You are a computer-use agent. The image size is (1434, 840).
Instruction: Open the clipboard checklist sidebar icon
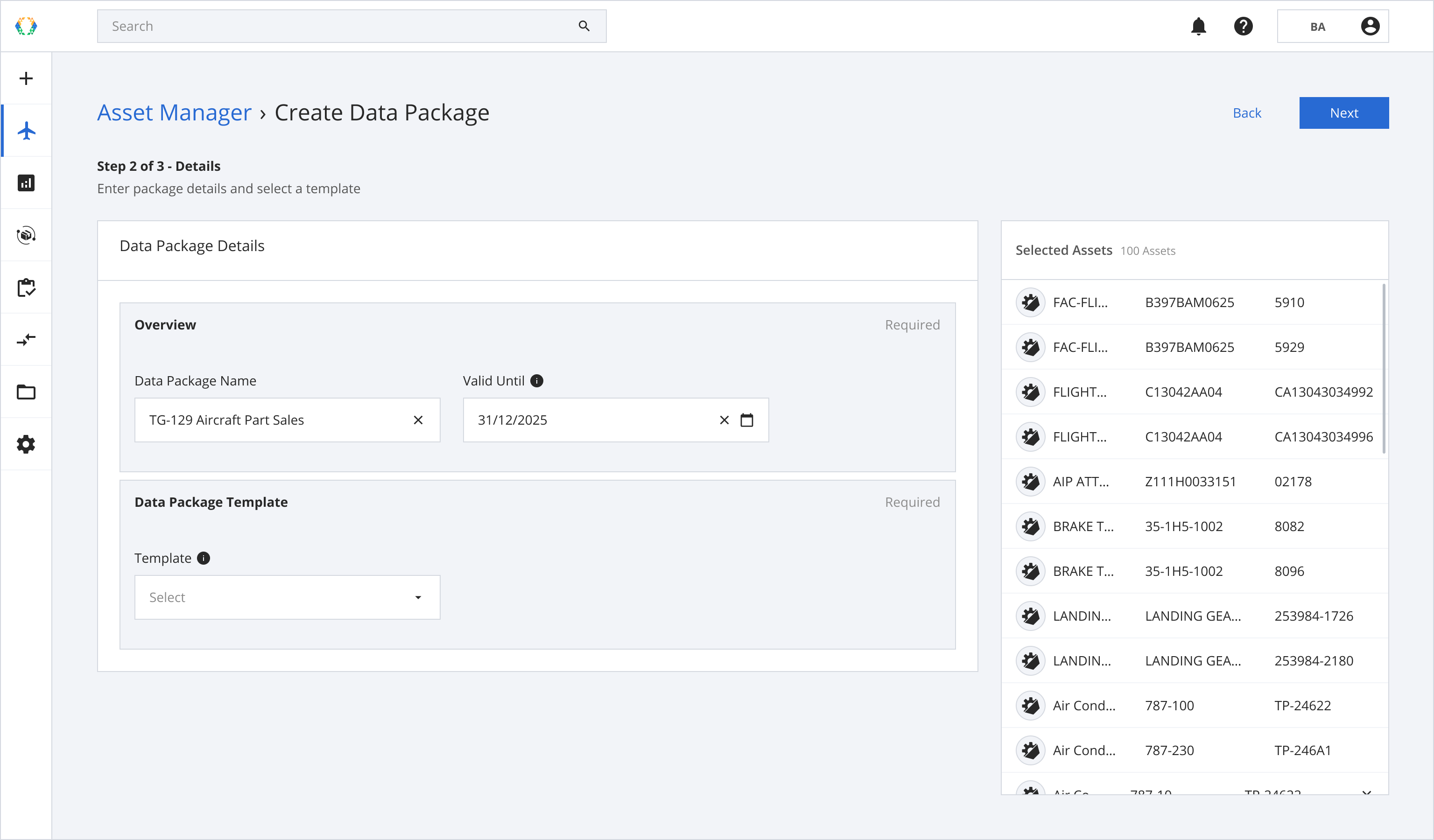click(x=26, y=288)
